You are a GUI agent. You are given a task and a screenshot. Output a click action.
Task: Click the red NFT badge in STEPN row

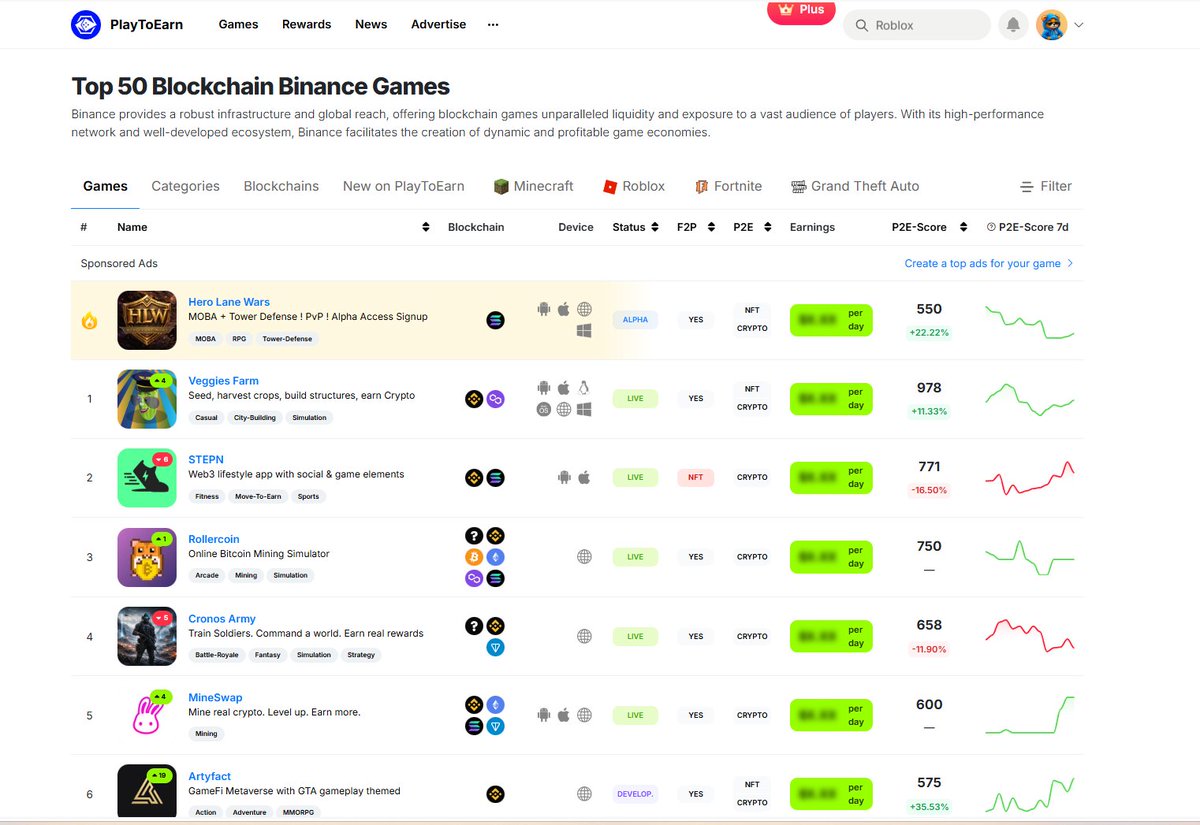pos(696,477)
